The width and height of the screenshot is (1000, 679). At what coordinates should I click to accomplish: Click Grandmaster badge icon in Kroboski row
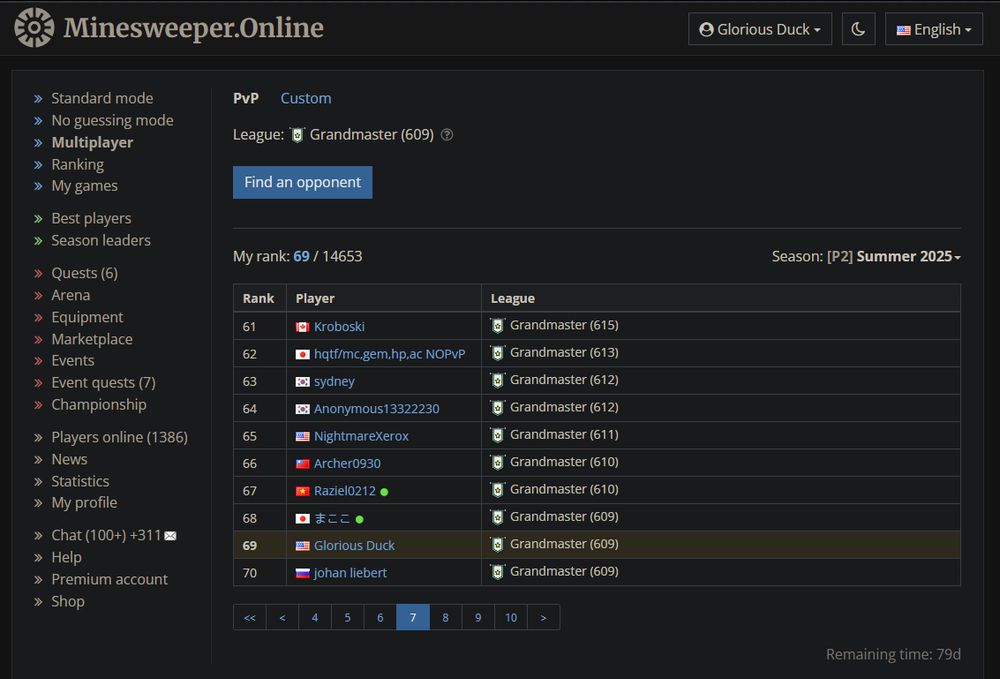coord(497,326)
